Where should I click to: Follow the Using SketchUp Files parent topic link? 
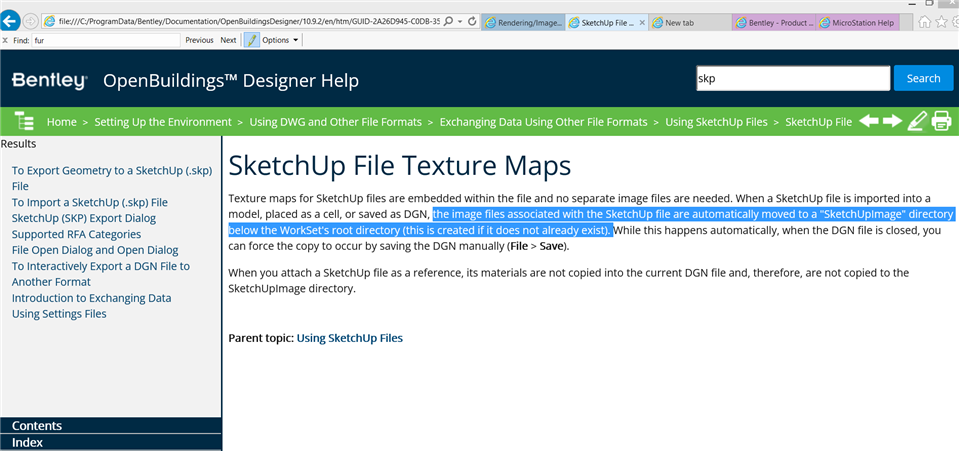(350, 338)
